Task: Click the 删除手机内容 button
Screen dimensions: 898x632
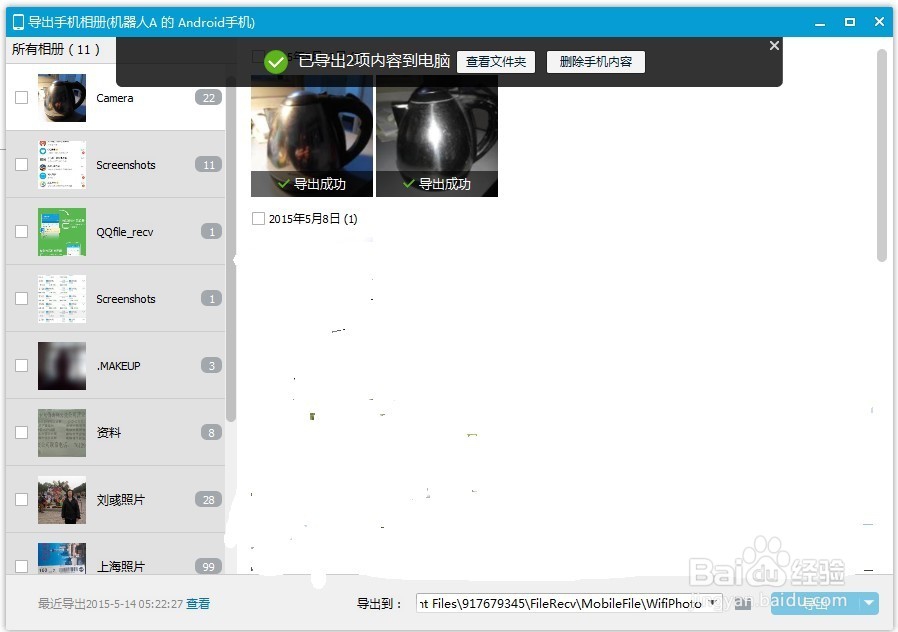Action: 595,61
